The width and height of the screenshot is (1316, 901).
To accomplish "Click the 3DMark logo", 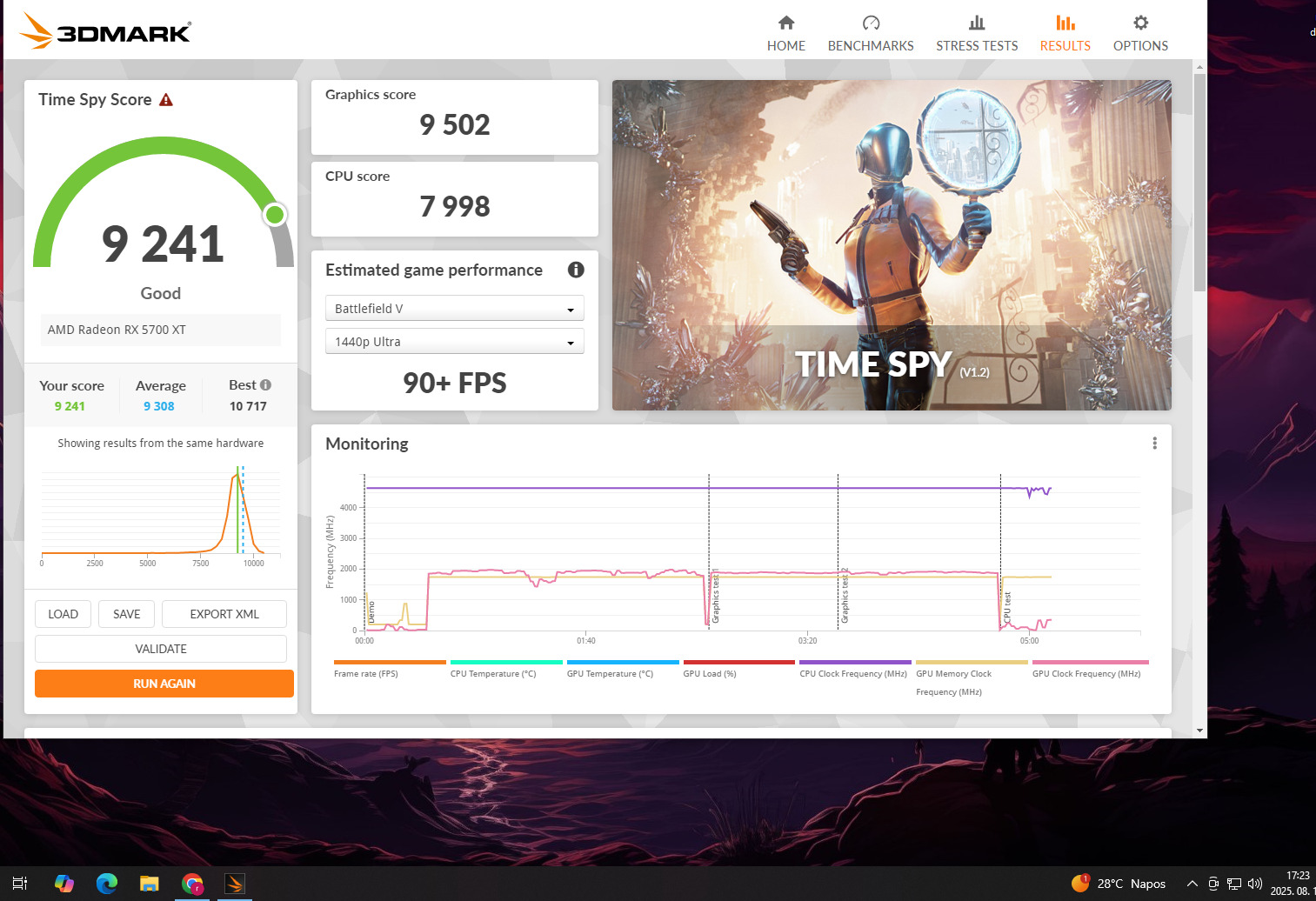I will pyautogui.click(x=104, y=31).
